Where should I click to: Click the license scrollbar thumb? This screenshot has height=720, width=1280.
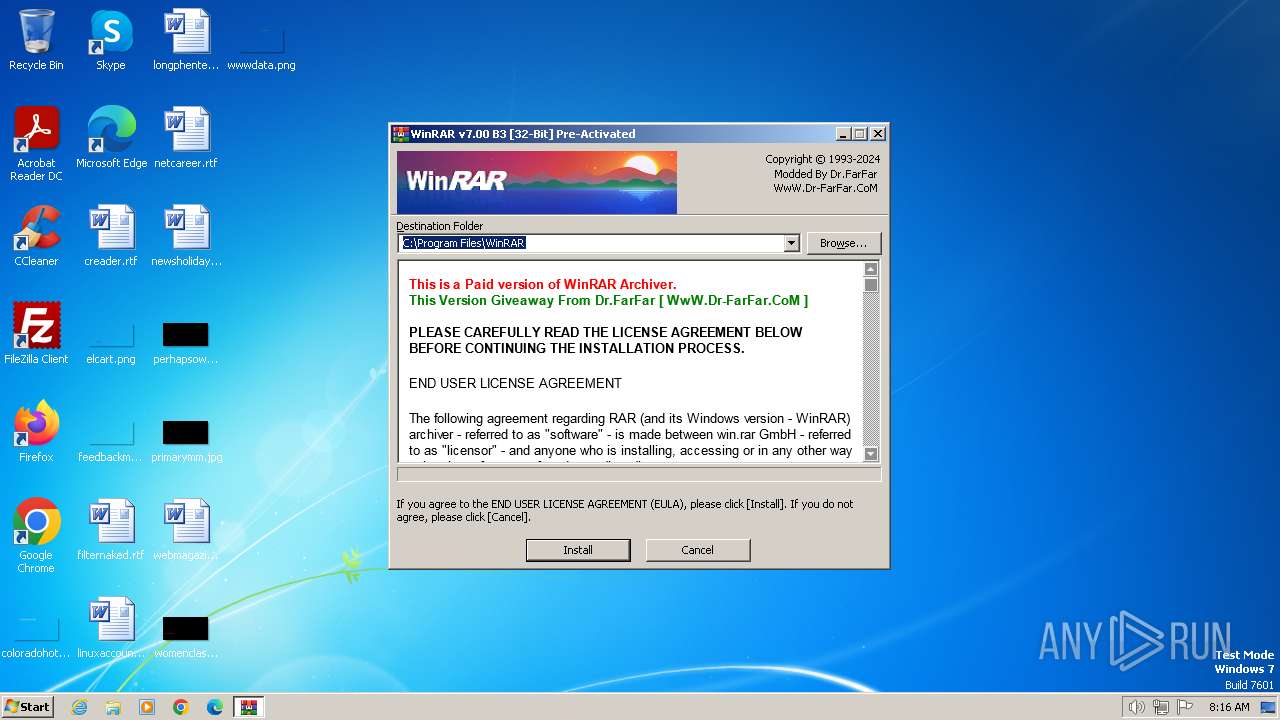(870, 285)
